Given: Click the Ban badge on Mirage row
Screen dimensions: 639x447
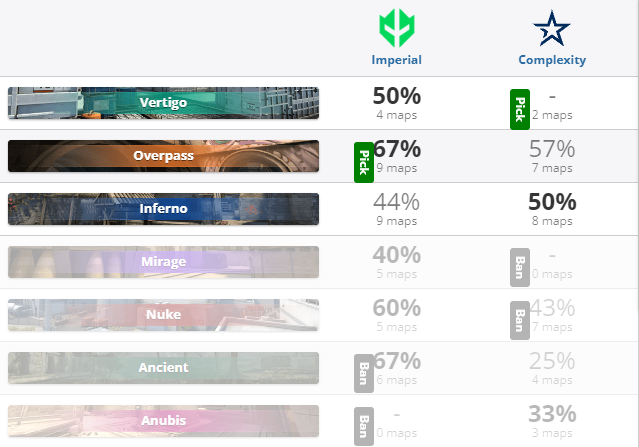Looking at the screenshot, I should (x=520, y=267).
